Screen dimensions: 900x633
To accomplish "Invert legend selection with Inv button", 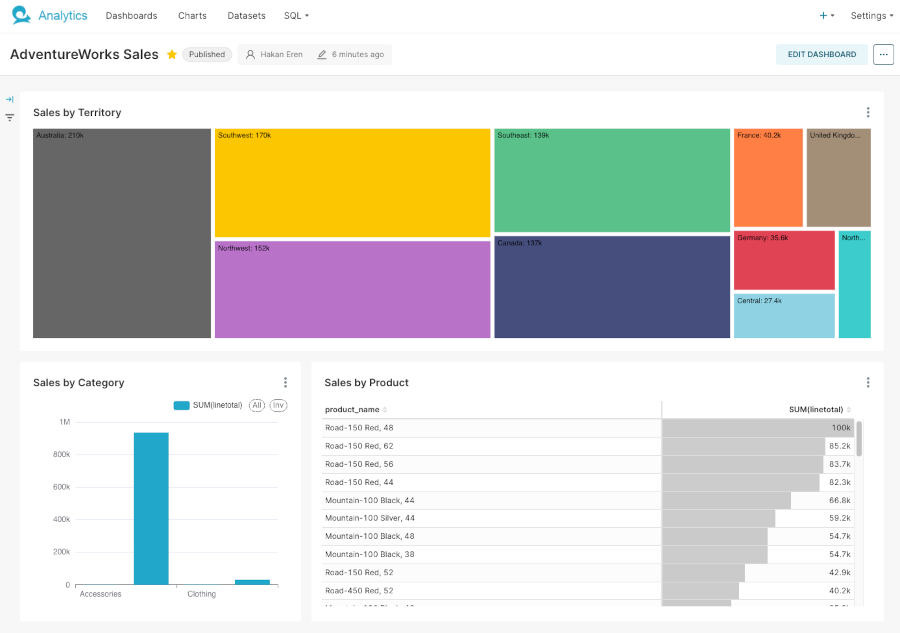I will tap(279, 405).
